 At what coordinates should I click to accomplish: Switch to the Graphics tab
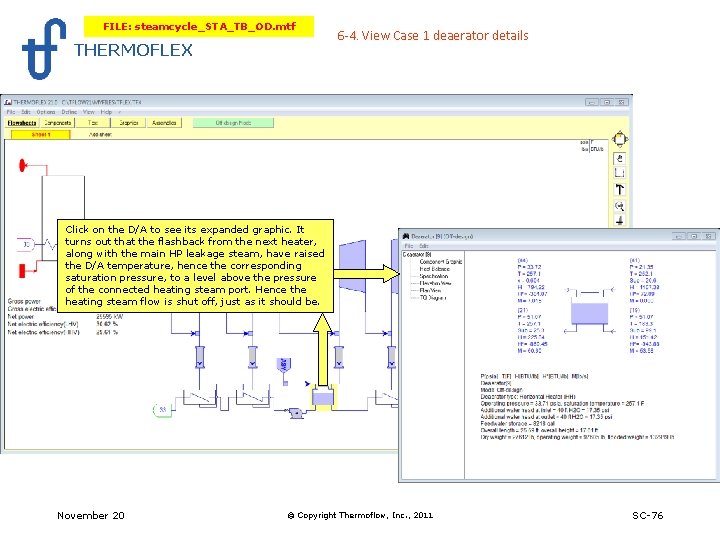coord(129,123)
